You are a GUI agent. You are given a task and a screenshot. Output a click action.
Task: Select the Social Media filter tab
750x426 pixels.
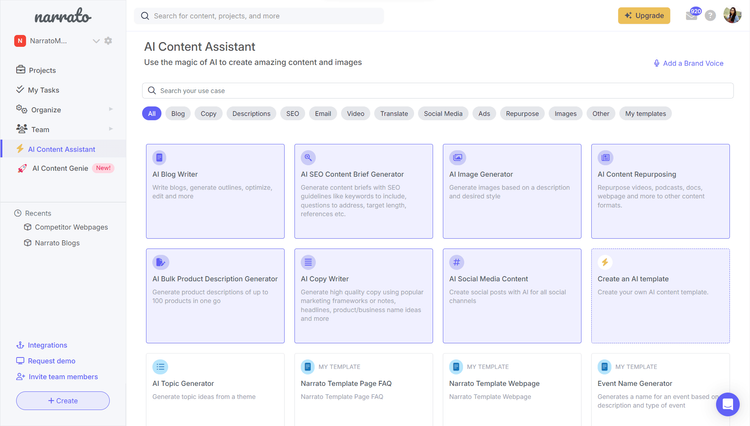click(443, 113)
